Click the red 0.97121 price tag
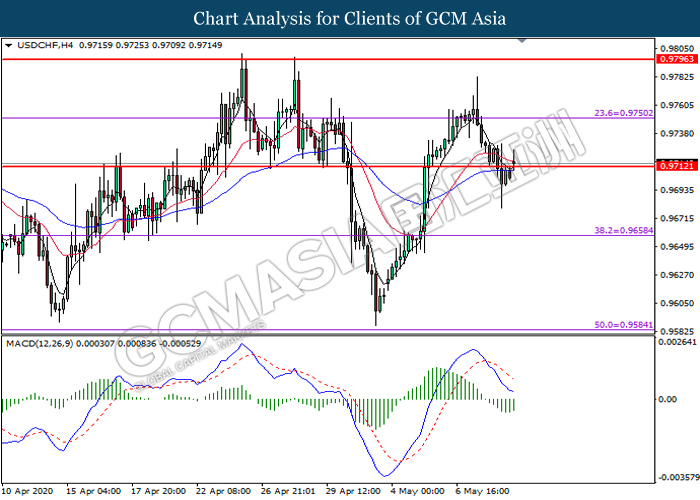 [x=672, y=165]
